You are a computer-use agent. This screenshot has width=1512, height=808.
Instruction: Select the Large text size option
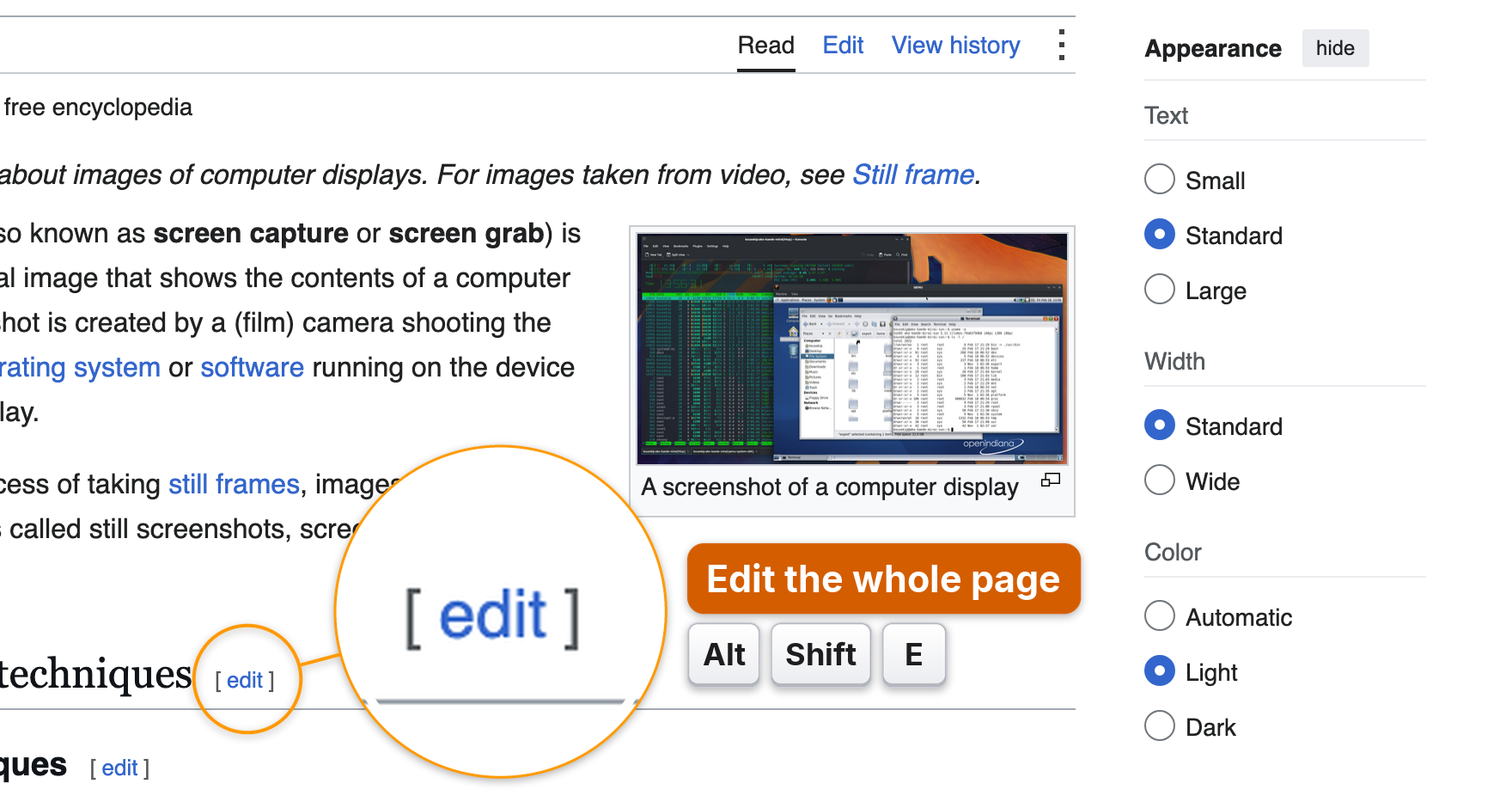pos(1159,290)
